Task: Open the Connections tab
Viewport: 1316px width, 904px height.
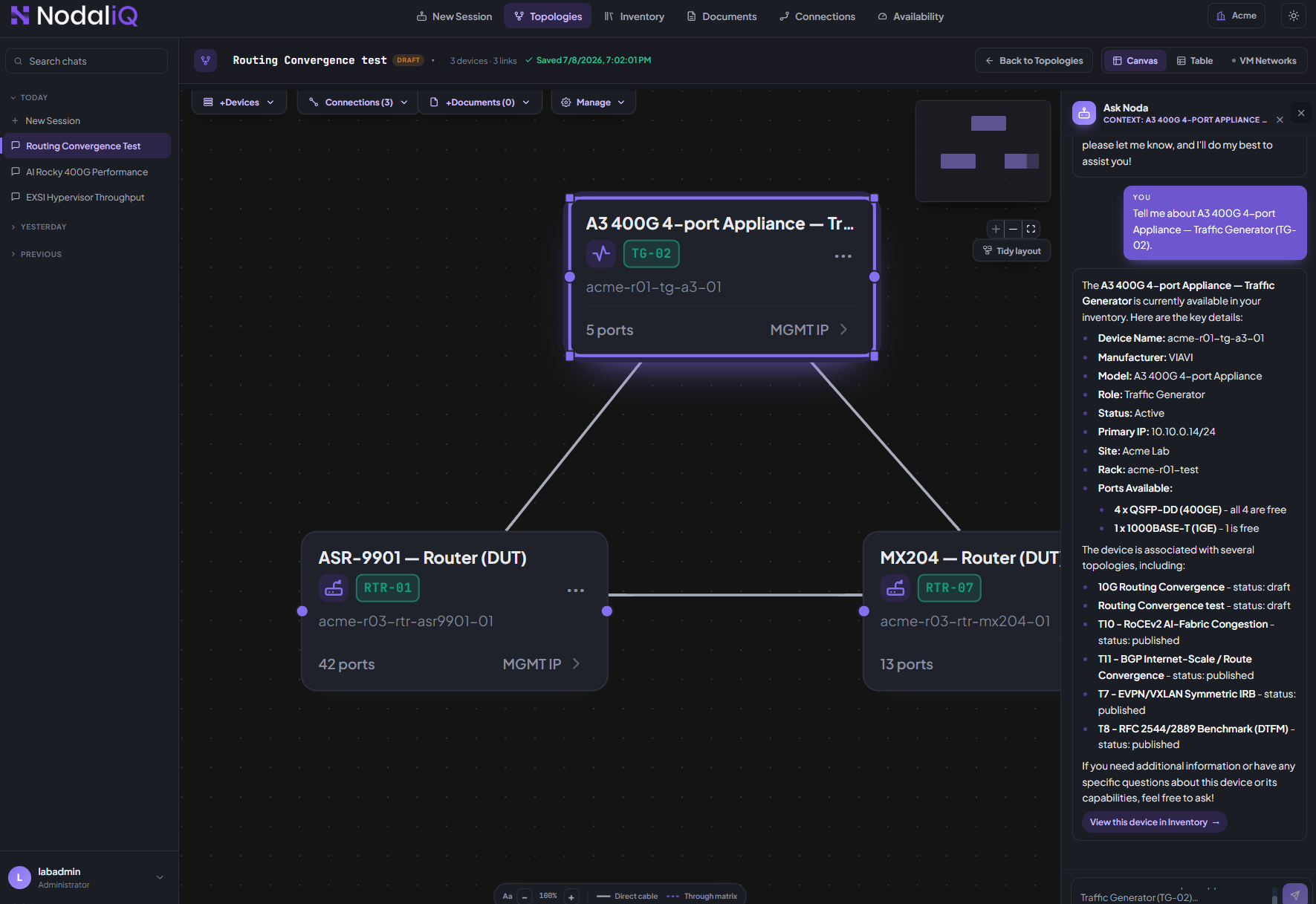Action: click(817, 16)
